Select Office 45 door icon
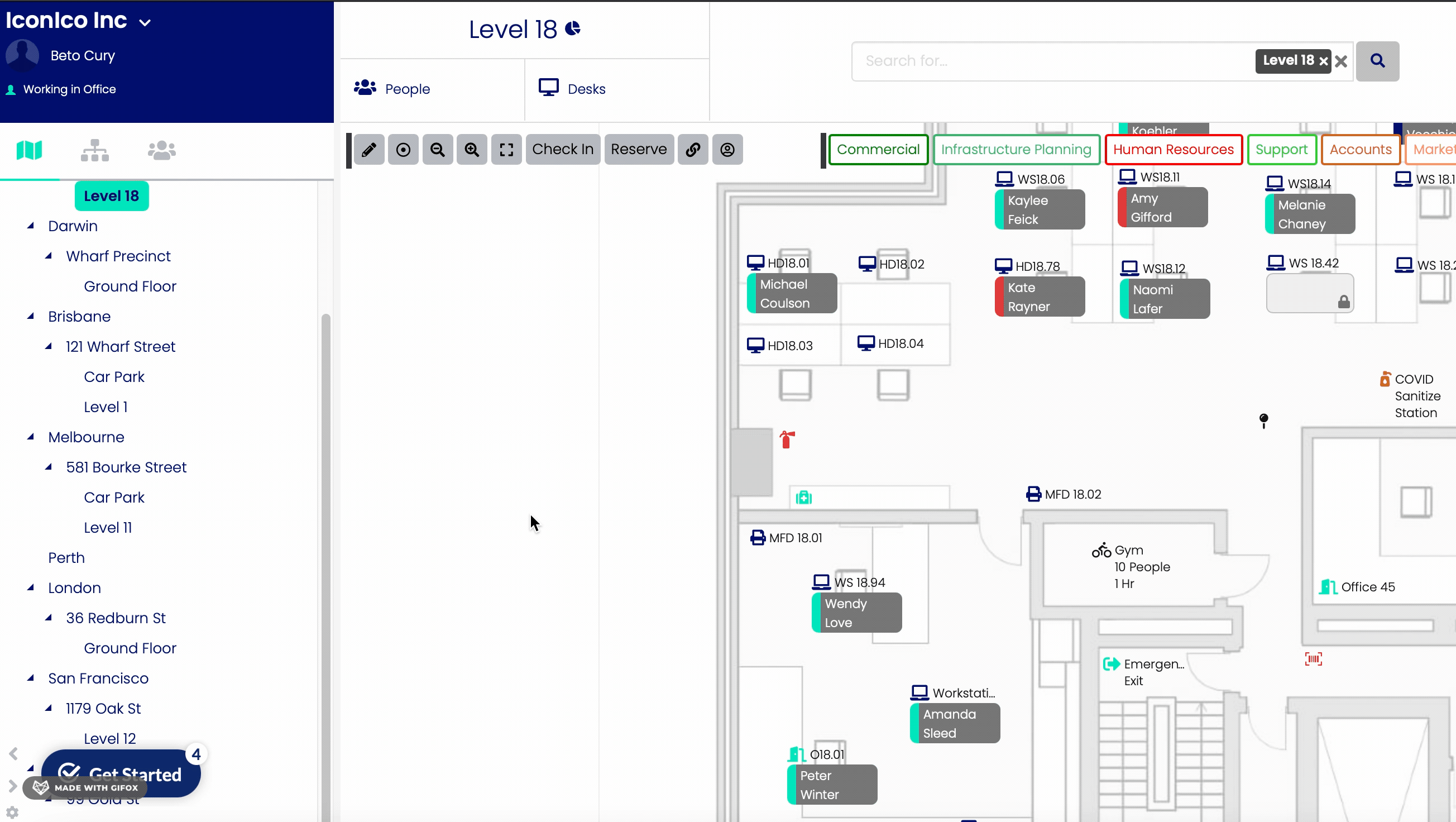This screenshot has height=822, width=1456. tap(1328, 587)
